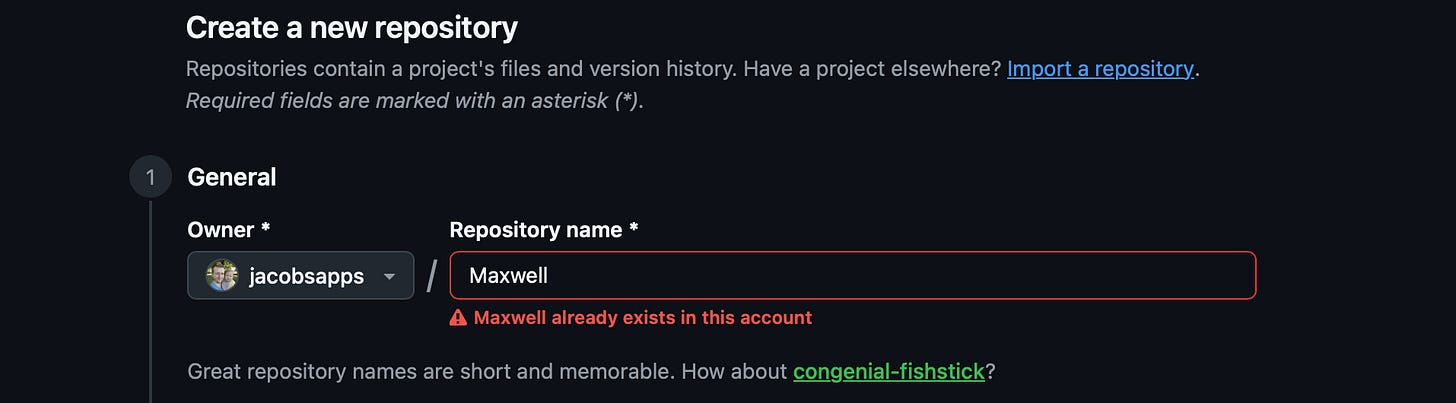Image resolution: width=1456 pixels, height=403 pixels.
Task: Click the jacobsapps profile avatar
Action: point(221,276)
